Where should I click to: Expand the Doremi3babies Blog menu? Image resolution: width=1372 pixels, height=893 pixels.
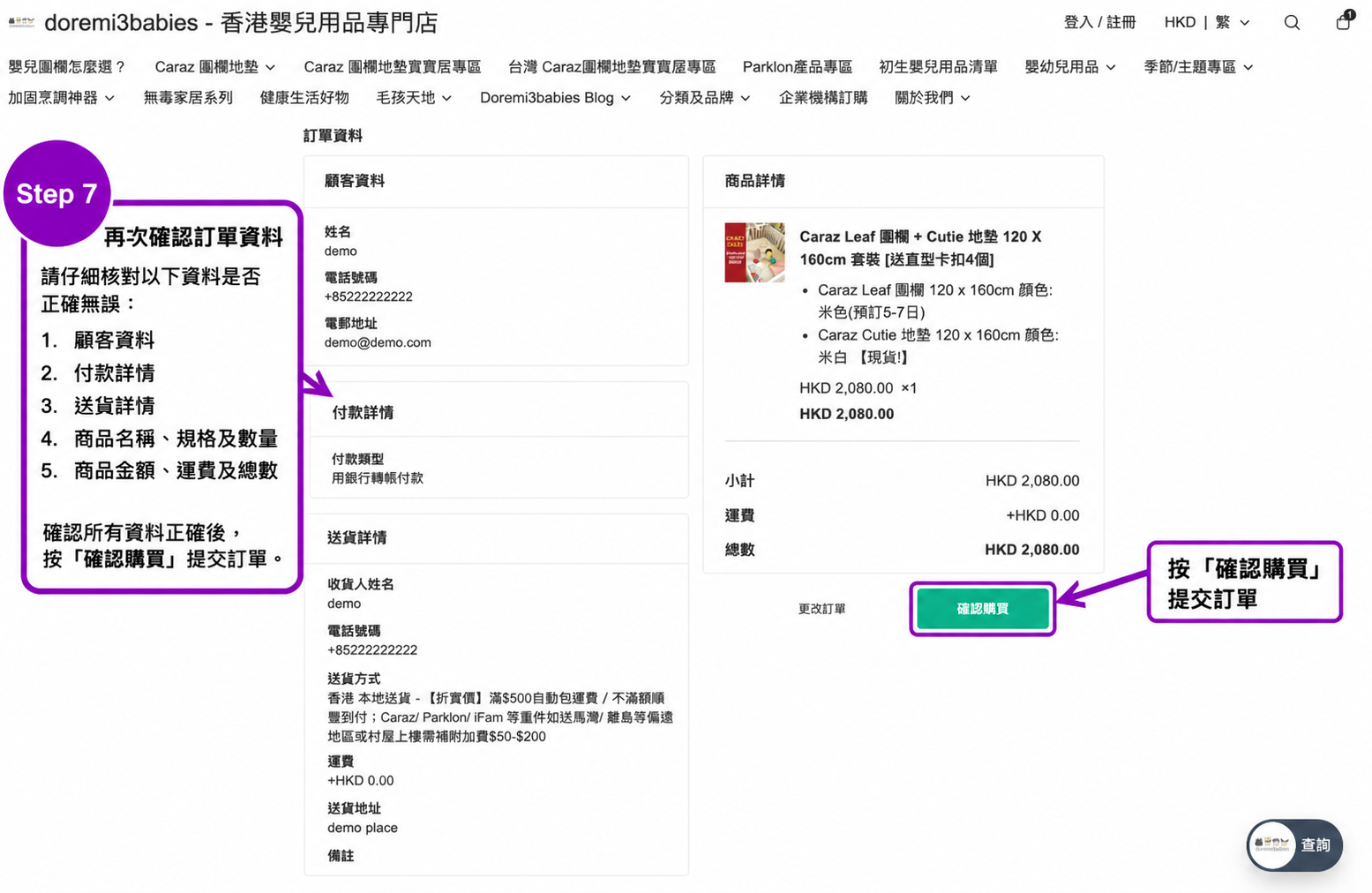click(556, 98)
